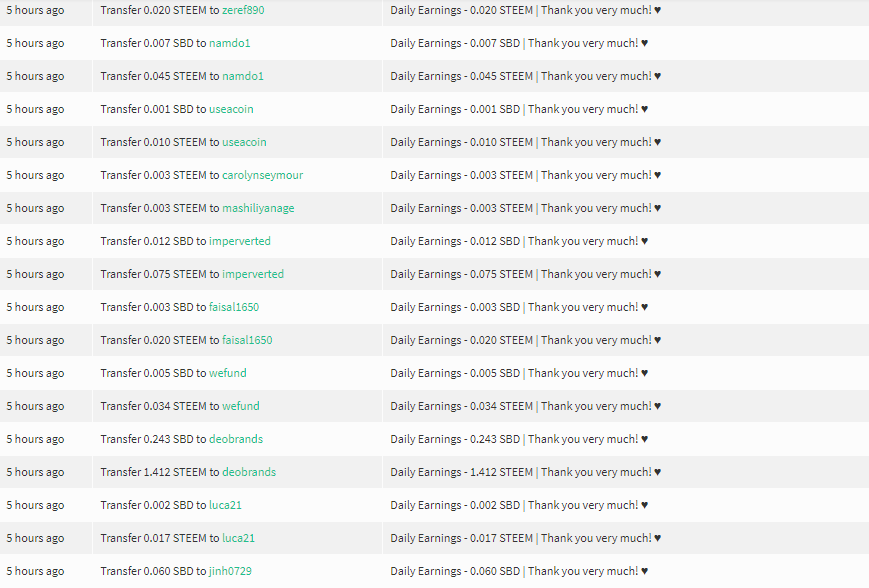The width and height of the screenshot is (869, 588).
Task: Click luca21 in the 0.017 STEEM transfer
Action: coord(238,538)
